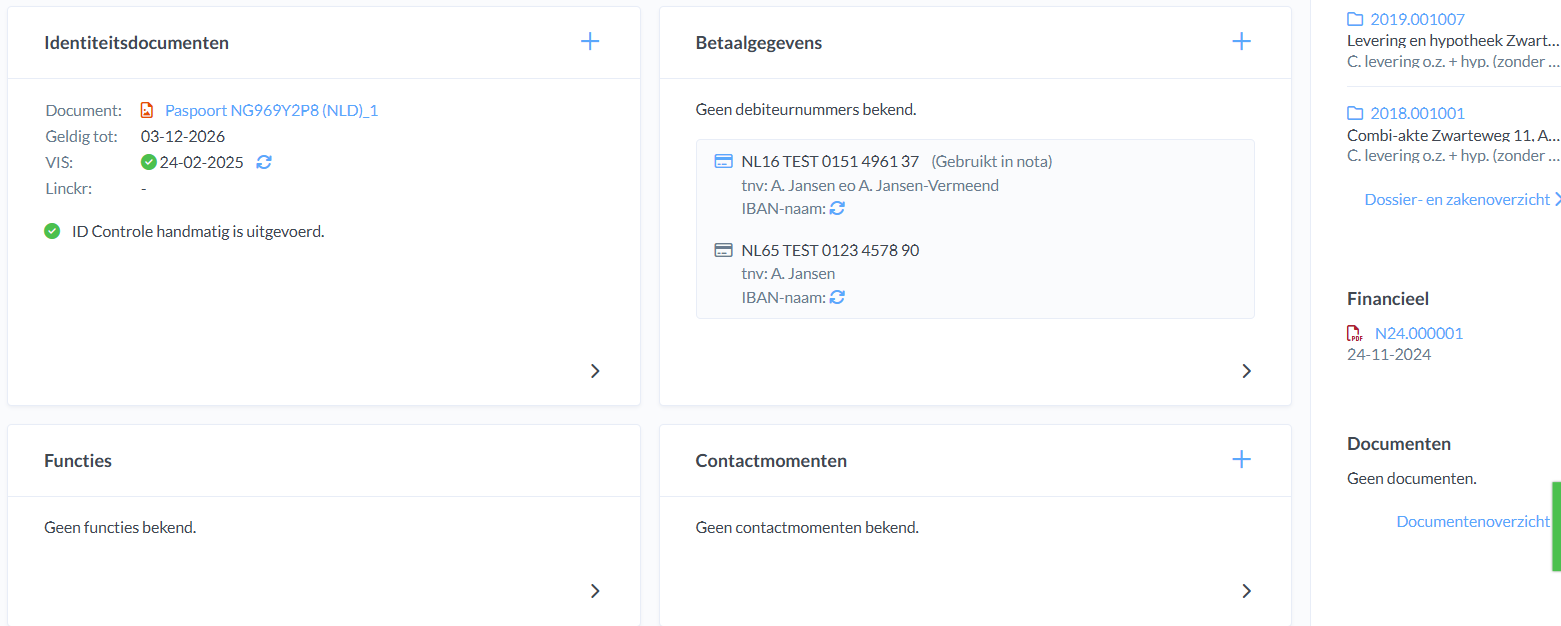Click folder icon of dossier 2018.001001
The height and width of the screenshot is (626, 1561).
1356,113
